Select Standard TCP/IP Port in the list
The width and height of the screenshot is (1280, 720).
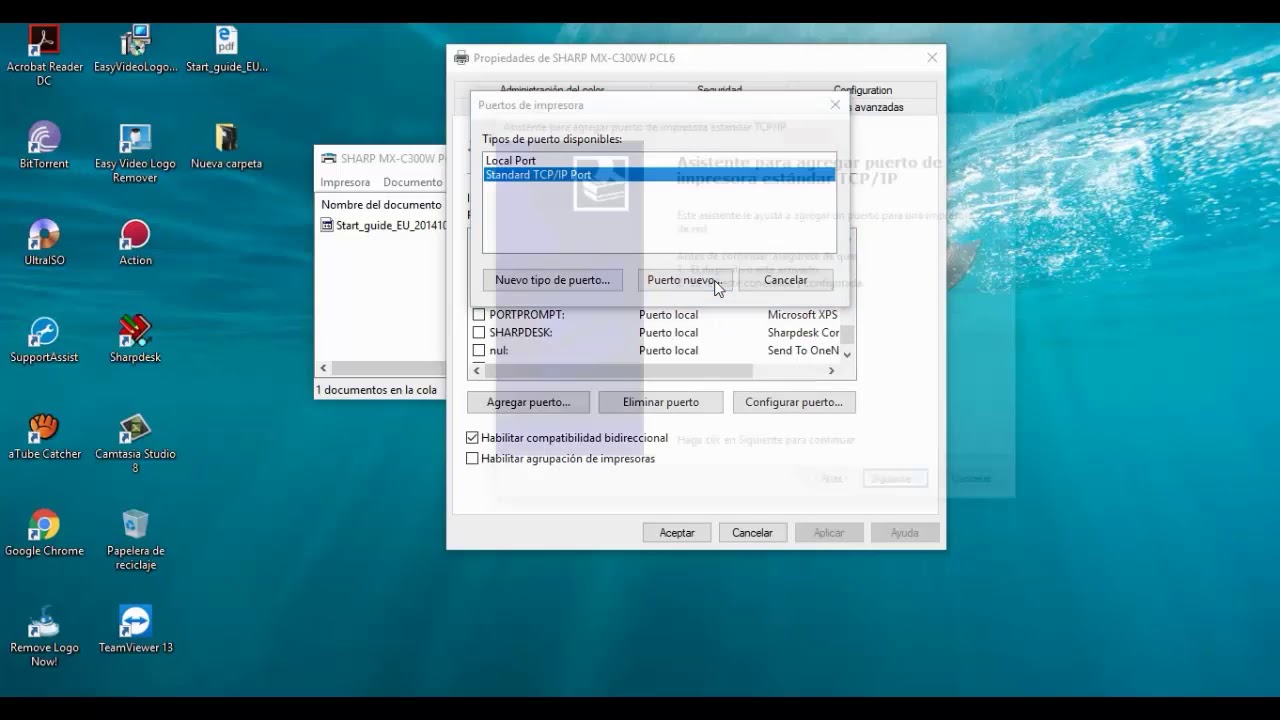click(659, 175)
